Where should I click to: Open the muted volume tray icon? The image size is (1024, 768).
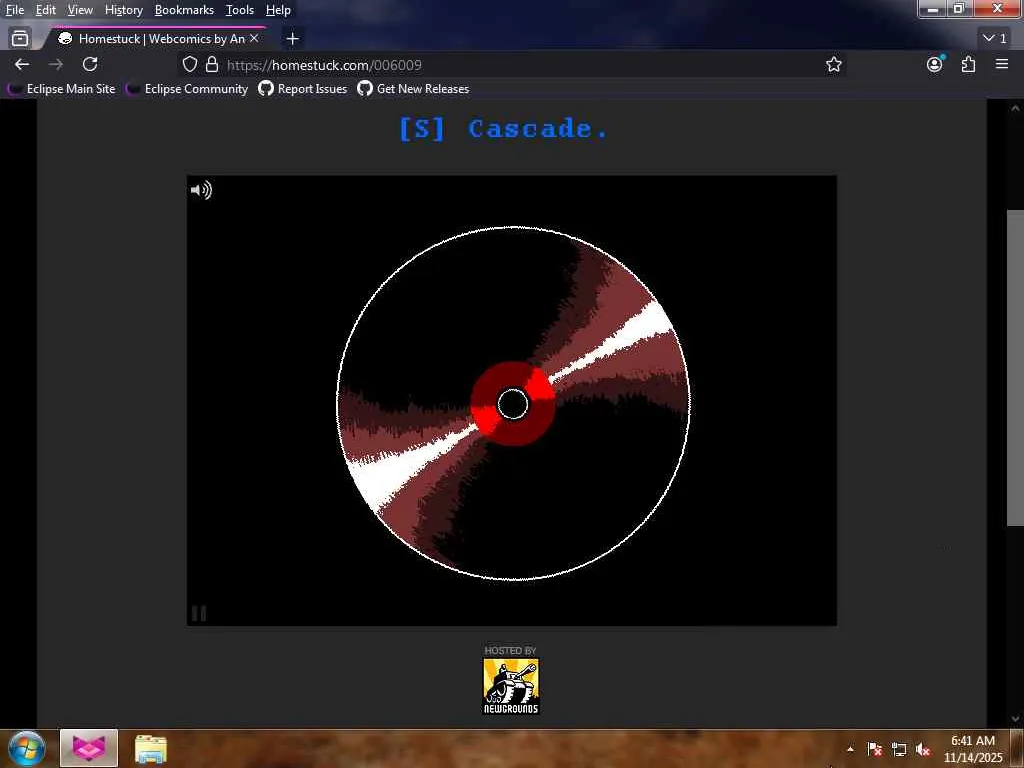[923, 749]
